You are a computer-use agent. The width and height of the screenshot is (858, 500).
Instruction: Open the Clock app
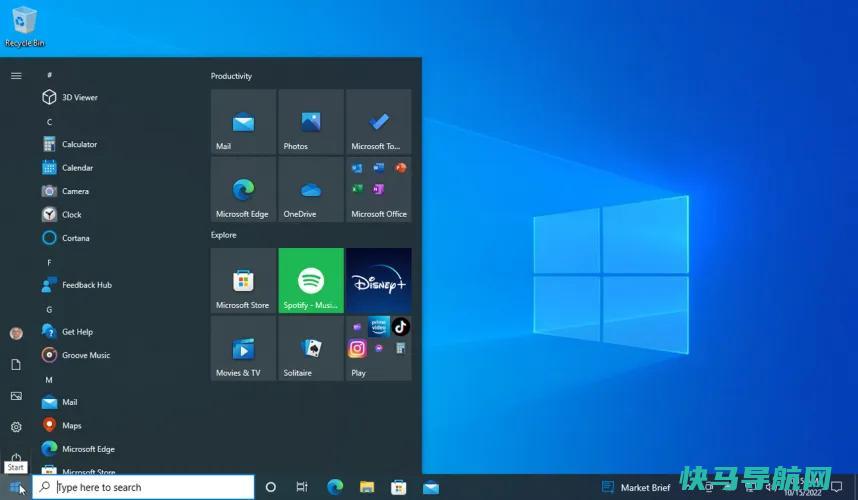click(61, 214)
